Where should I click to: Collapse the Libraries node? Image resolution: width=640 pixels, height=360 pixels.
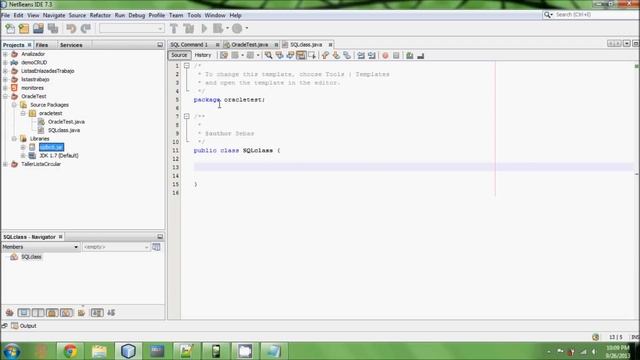click(x=14, y=139)
